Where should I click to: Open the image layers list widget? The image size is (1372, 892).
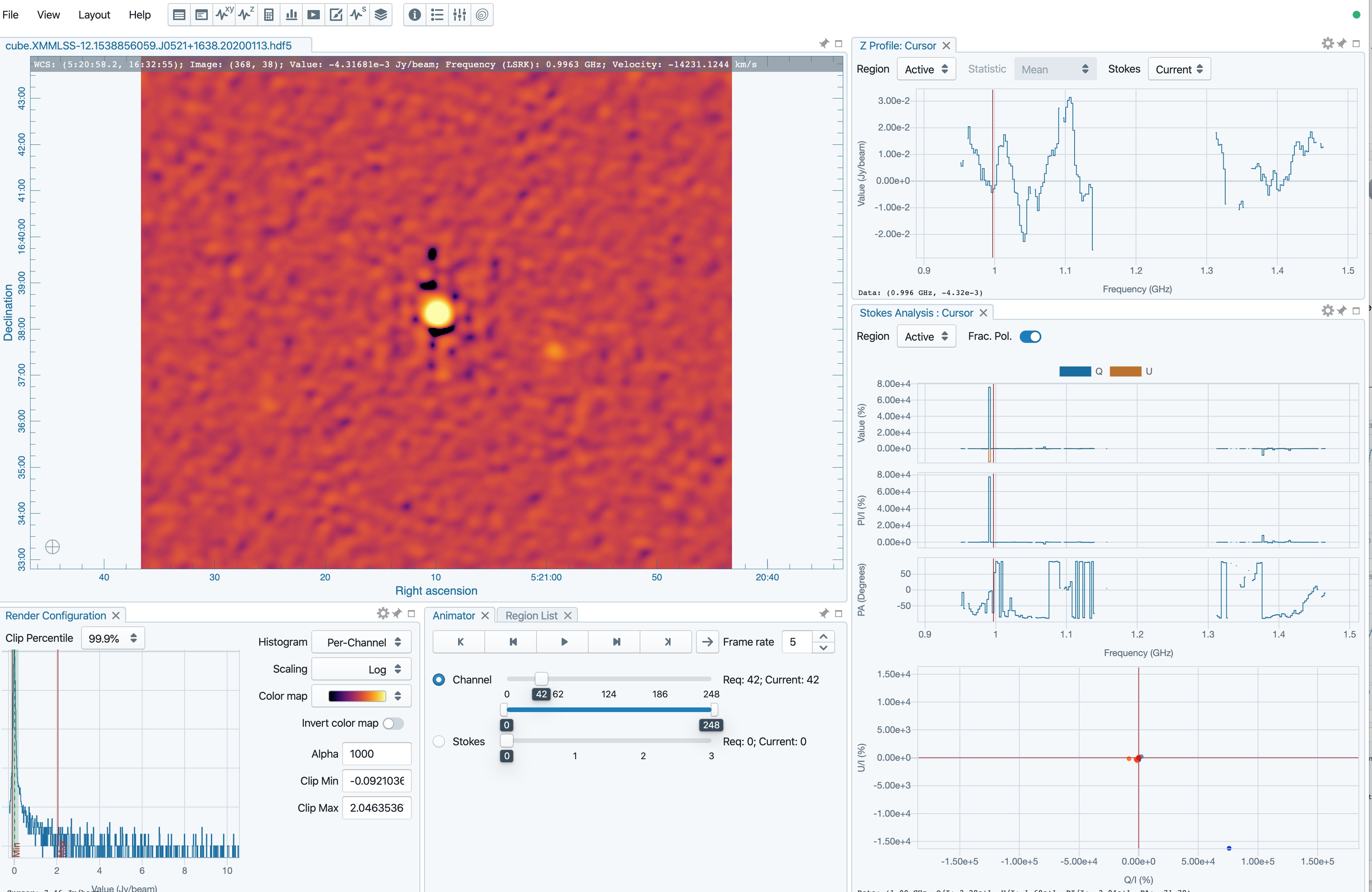pos(380,14)
